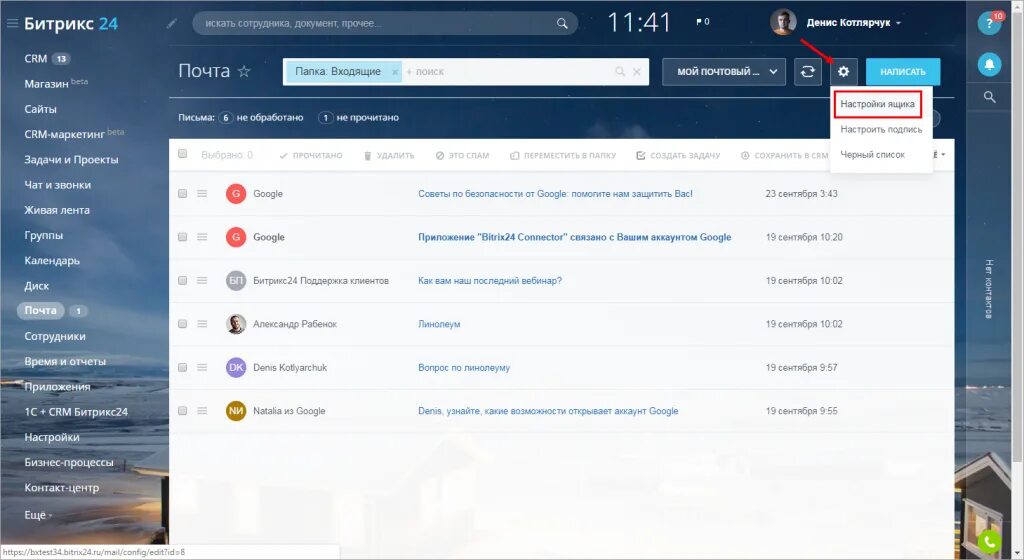This screenshot has height=560, width=1024.
Task: Open row menu icon for Александр Рабенок email
Action: [x=202, y=324]
